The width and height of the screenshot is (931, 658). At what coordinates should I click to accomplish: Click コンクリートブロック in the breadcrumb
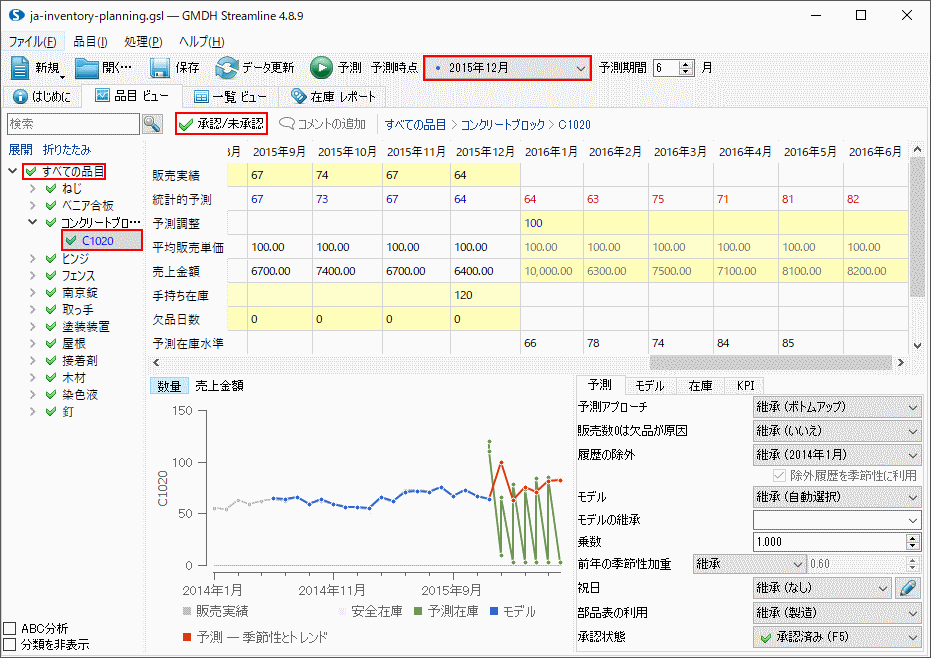[x=503, y=125]
